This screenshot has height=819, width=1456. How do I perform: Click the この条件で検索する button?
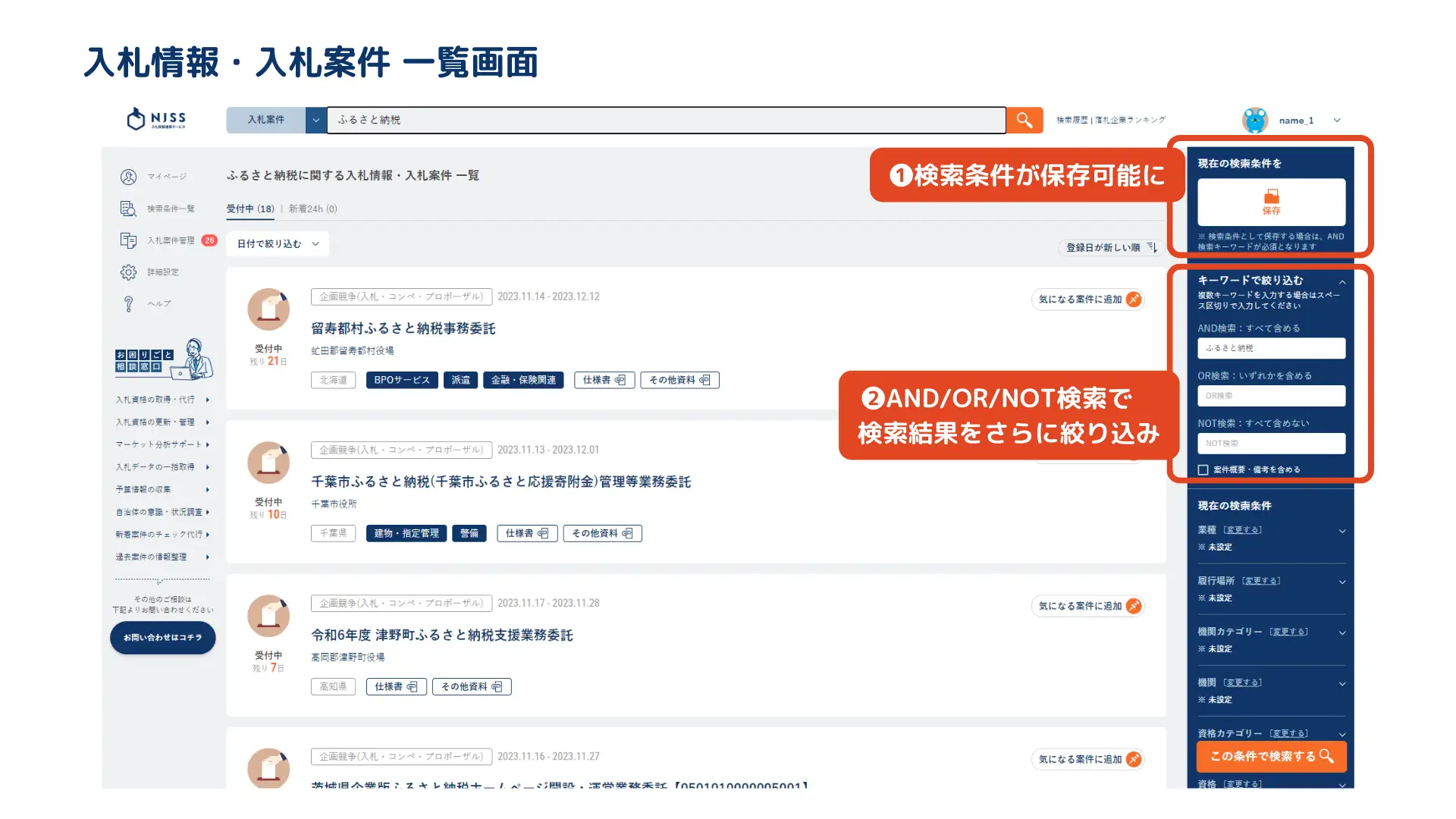pyautogui.click(x=1271, y=756)
